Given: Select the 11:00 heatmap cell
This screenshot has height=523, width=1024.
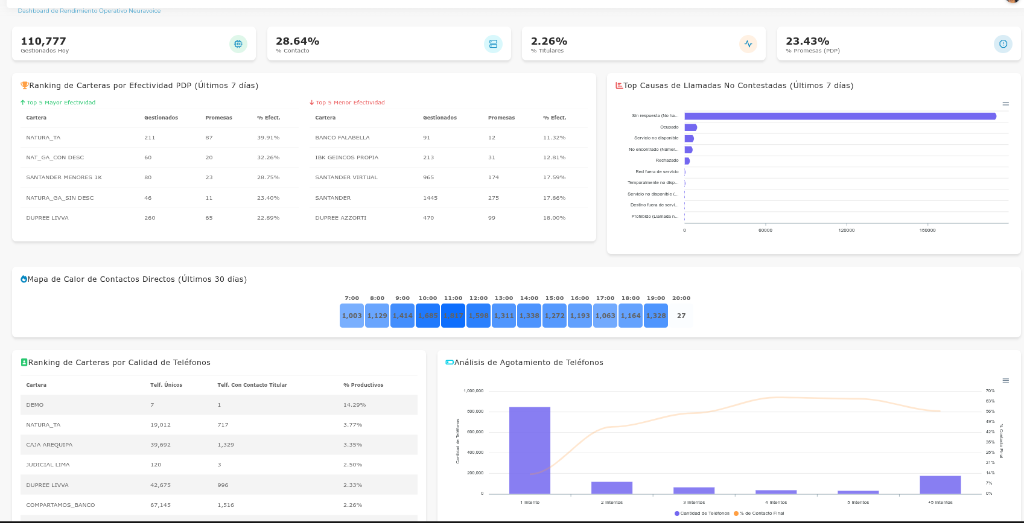Looking at the screenshot, I should tap(453, 315).
